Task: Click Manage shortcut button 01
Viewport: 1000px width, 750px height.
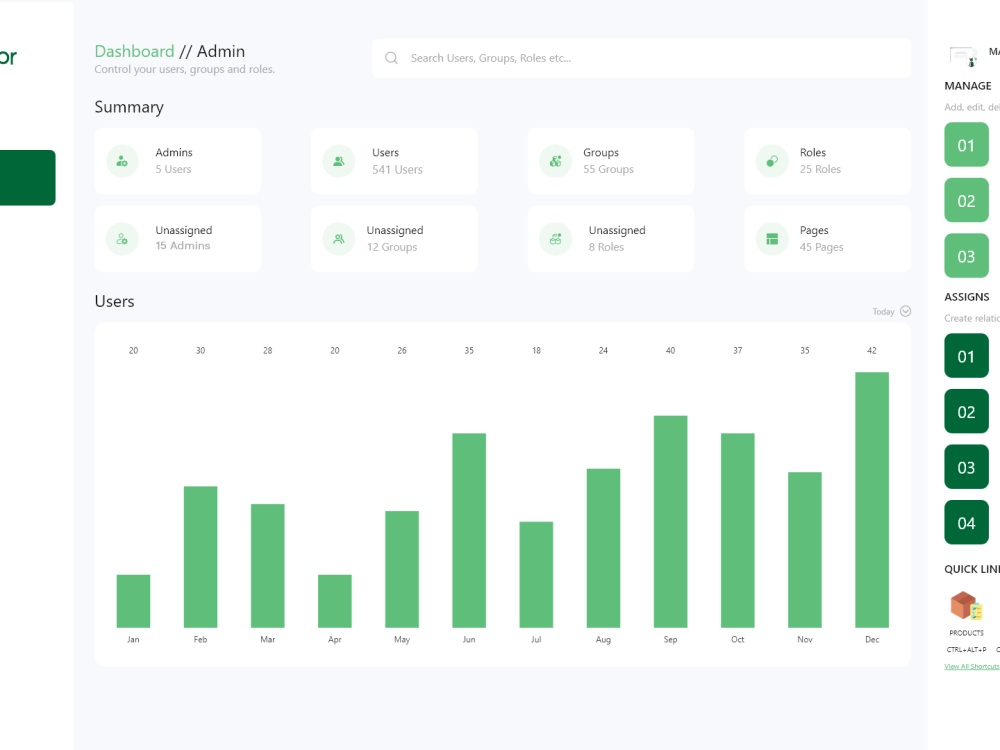Action: click(966, 144)
